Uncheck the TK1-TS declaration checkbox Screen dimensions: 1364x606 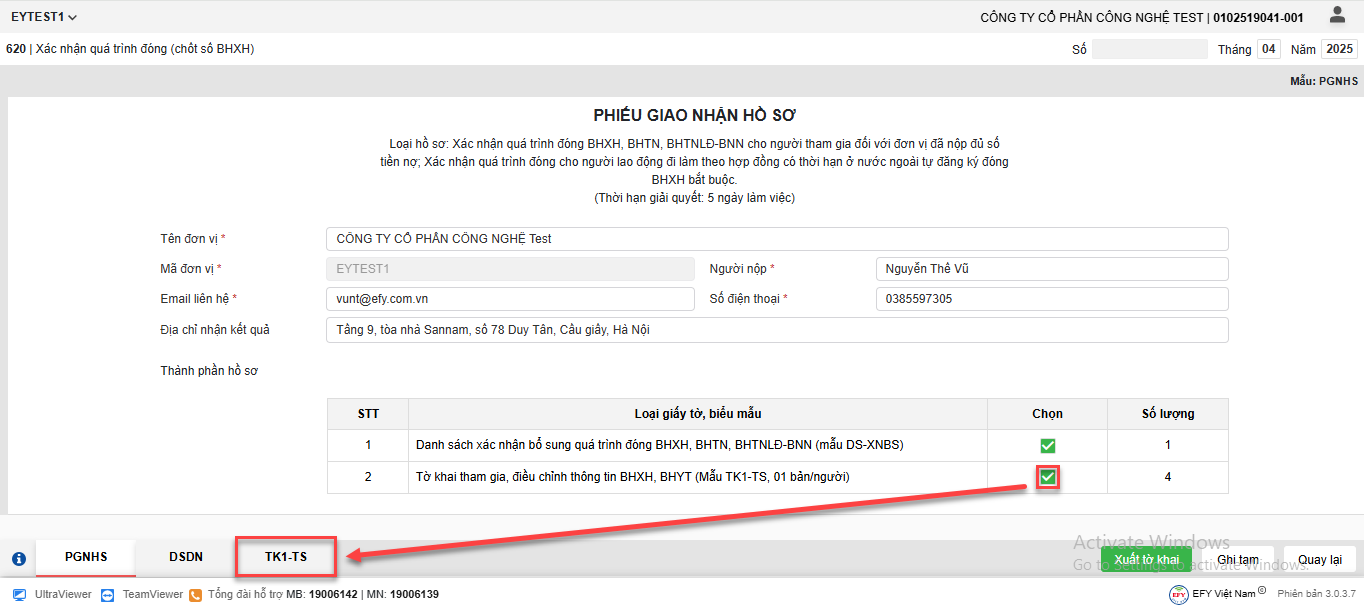click(x=1047, y=477)
